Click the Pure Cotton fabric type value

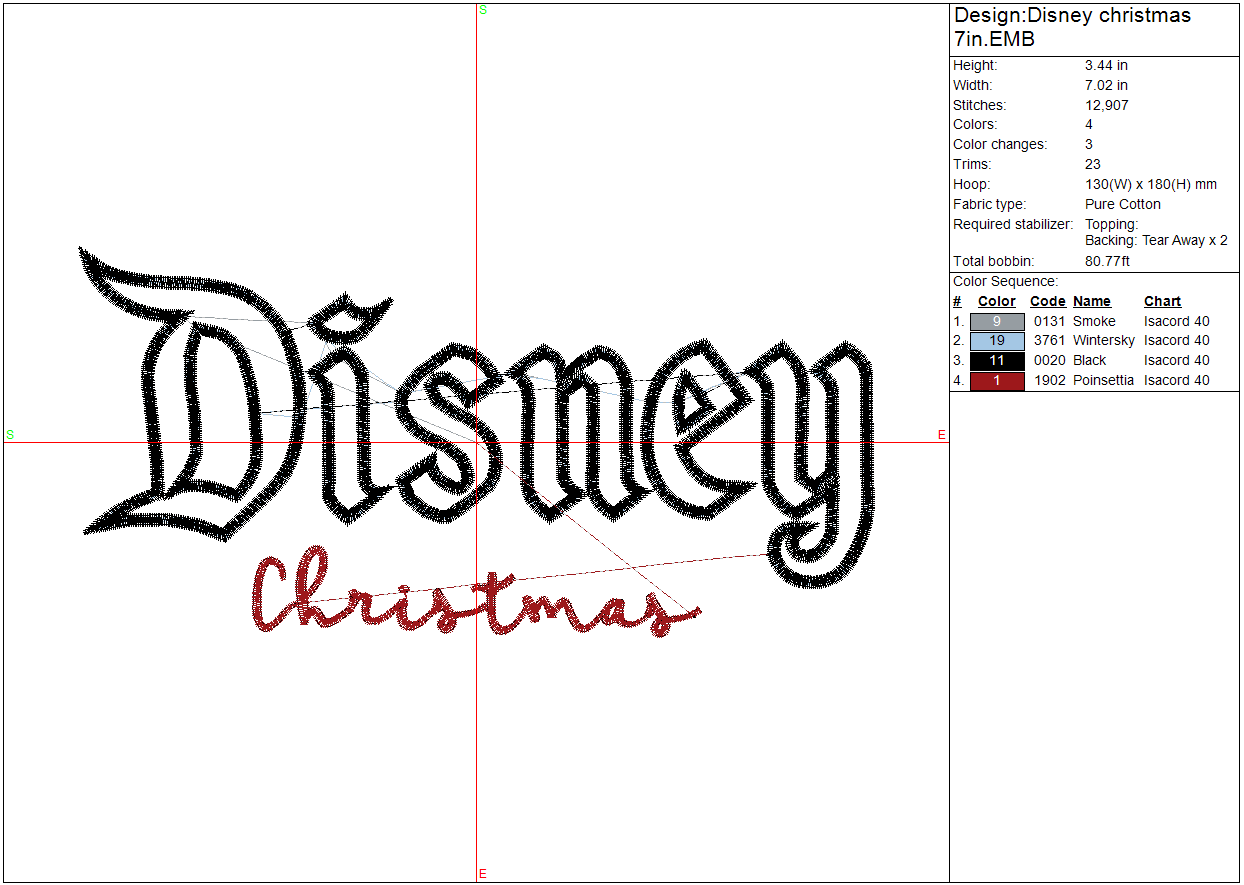(x=1122, y=205)
